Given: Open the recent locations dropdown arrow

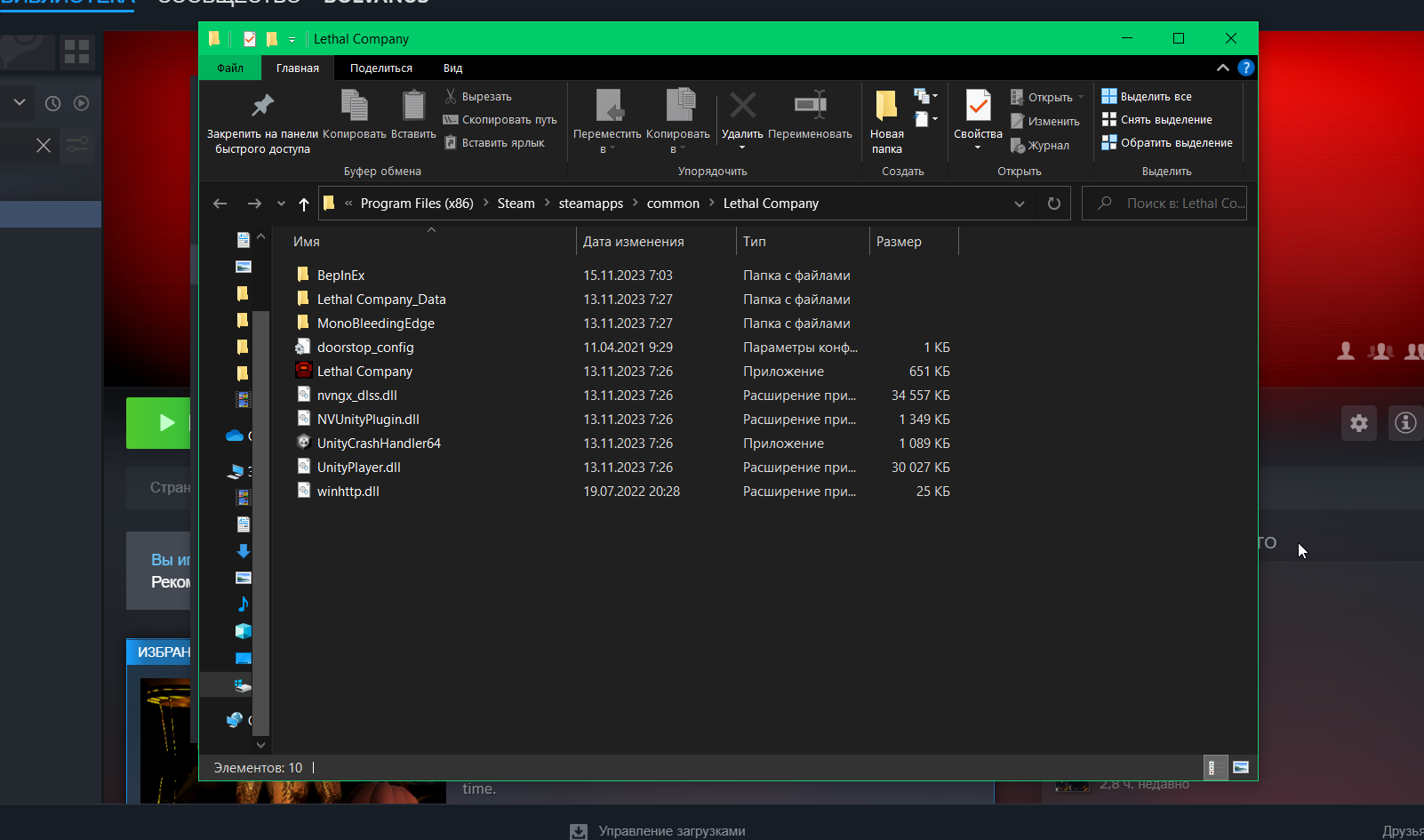Looking at the screenshot, I should [x=281, y=204].
